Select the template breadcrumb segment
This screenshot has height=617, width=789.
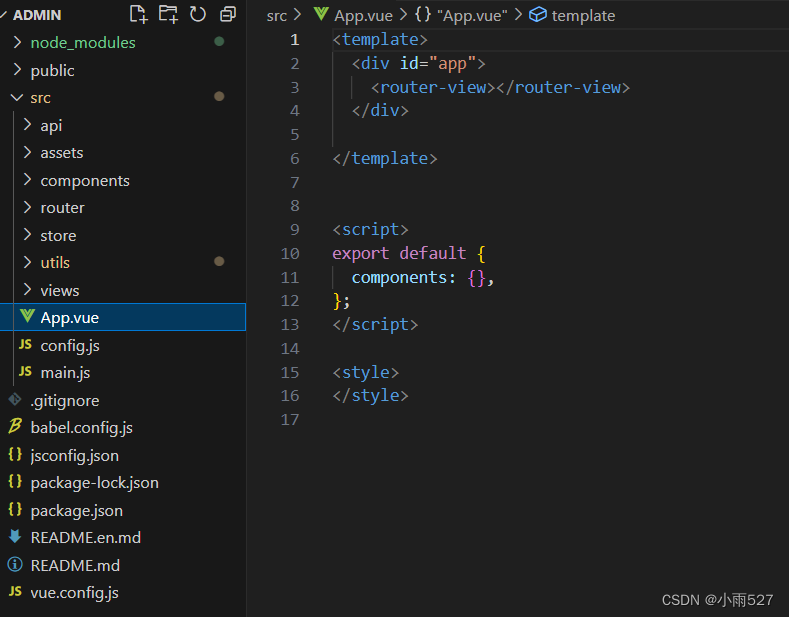point(583,16)
